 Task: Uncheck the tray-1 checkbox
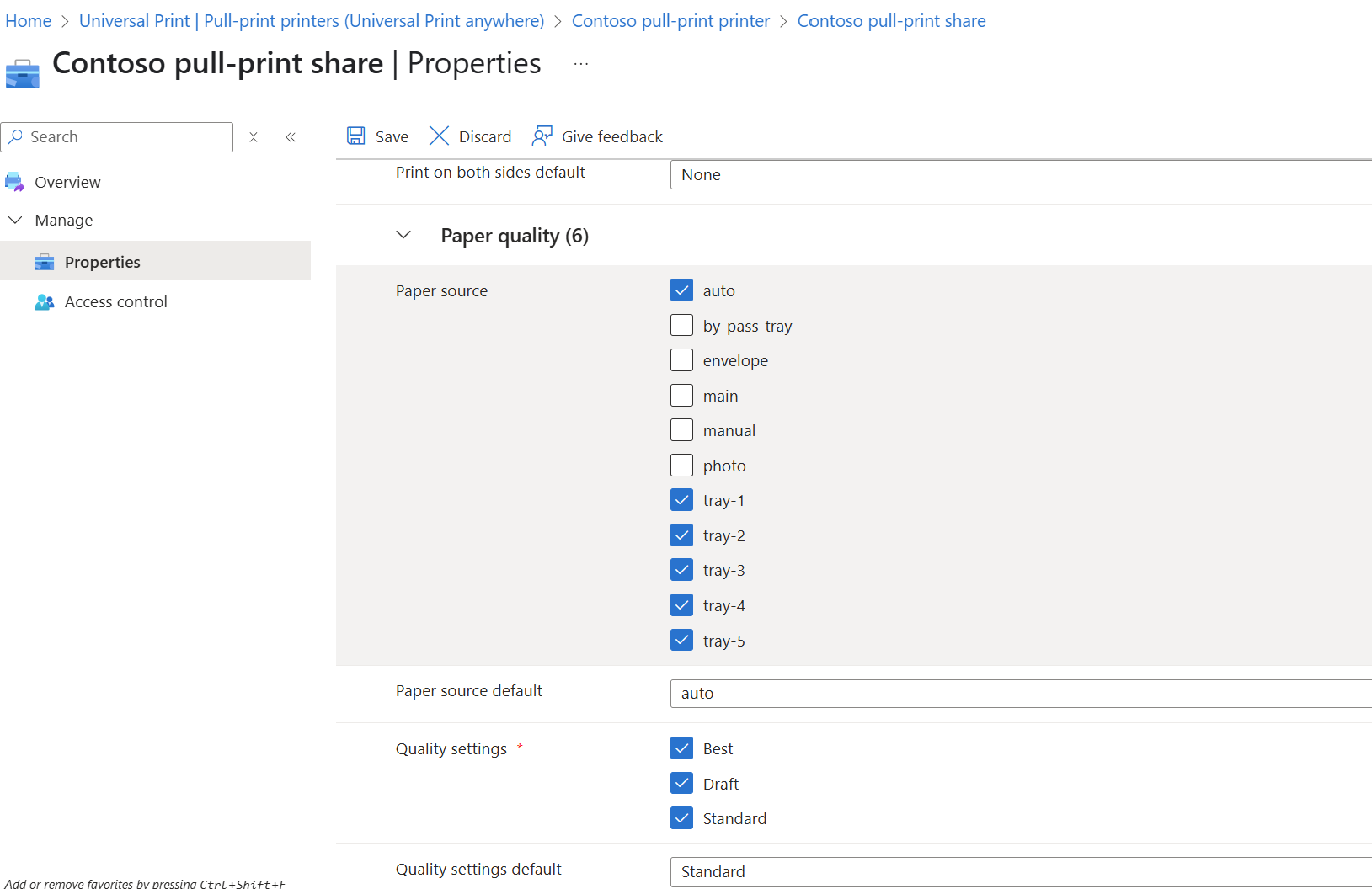(682, 499)
